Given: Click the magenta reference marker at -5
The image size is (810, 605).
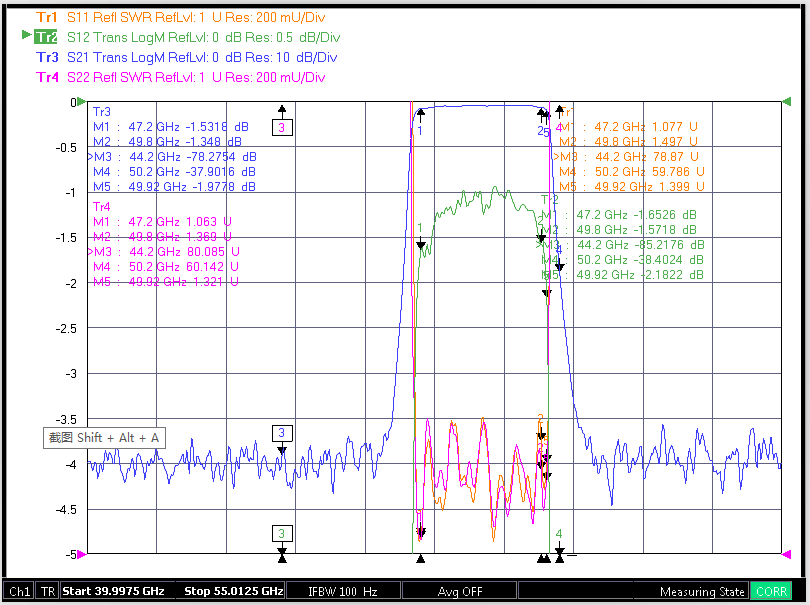Looking at the screenshot, I should (82, 555).
